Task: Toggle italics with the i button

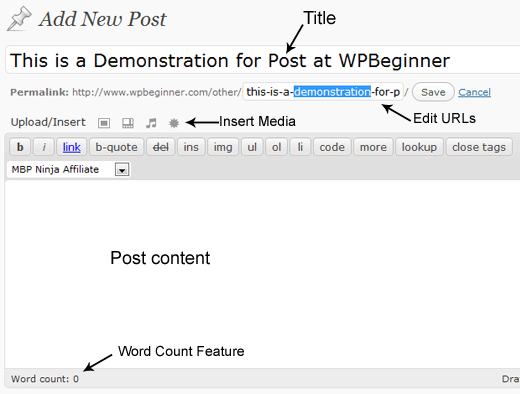Action: [44, 147]
